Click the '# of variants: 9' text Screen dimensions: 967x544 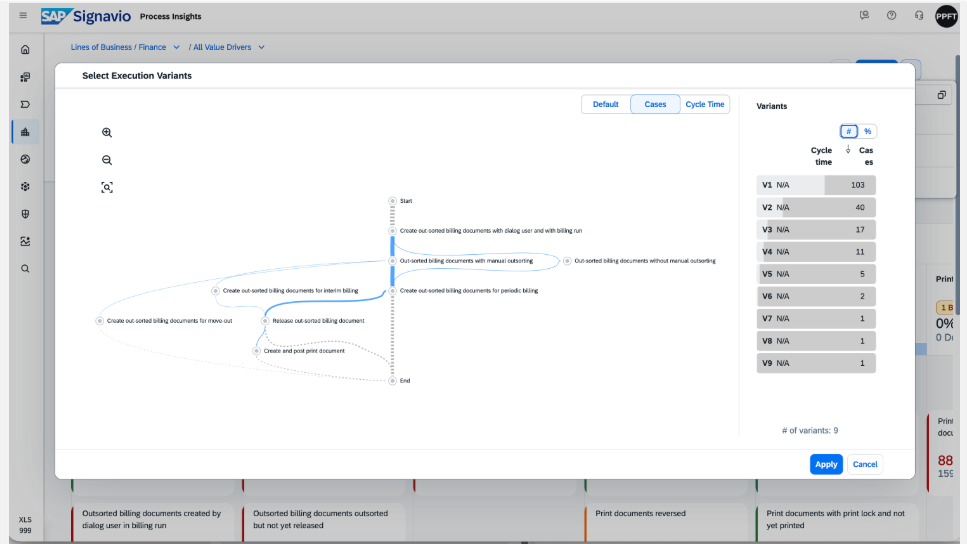pyautogui.click(x=810, y=431)
